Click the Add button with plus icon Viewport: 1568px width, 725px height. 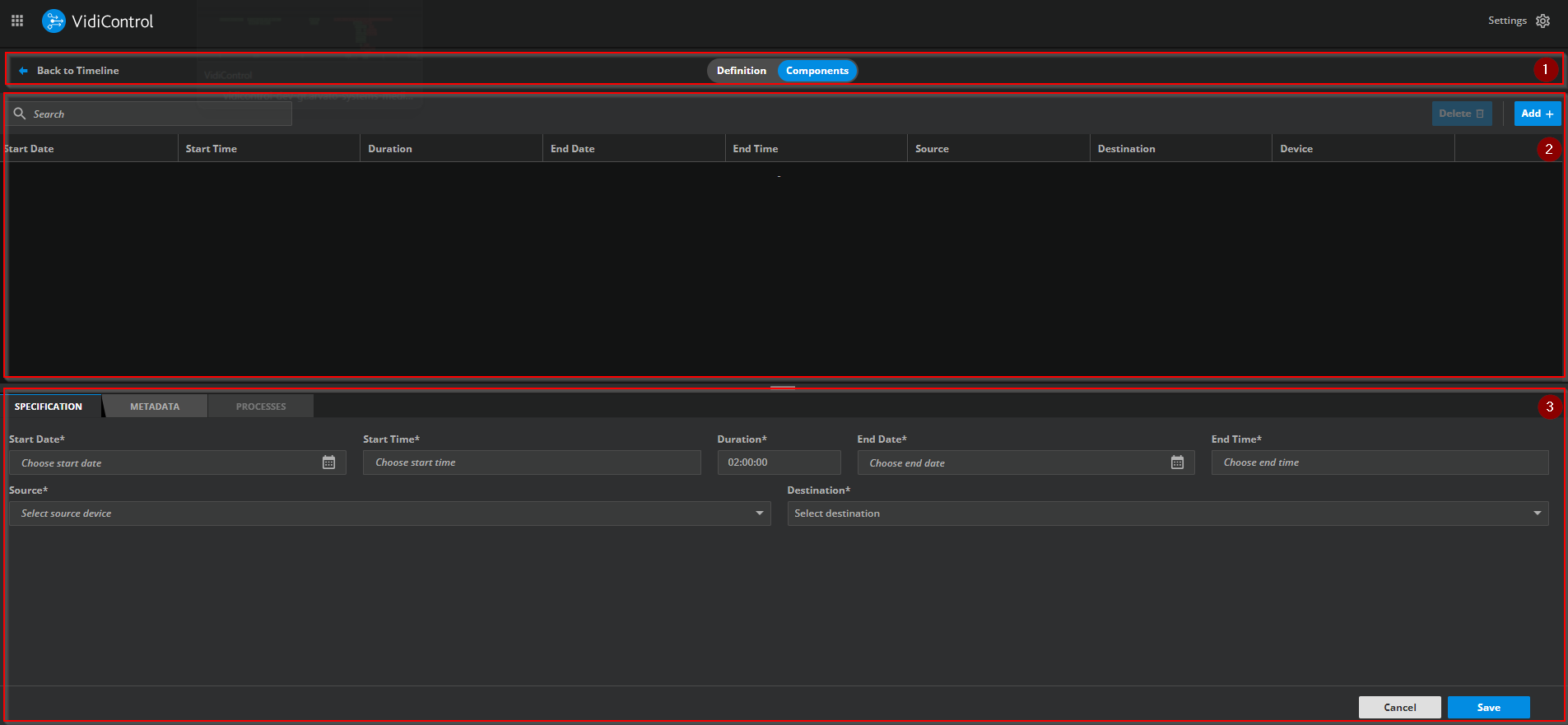(1537, 114)
